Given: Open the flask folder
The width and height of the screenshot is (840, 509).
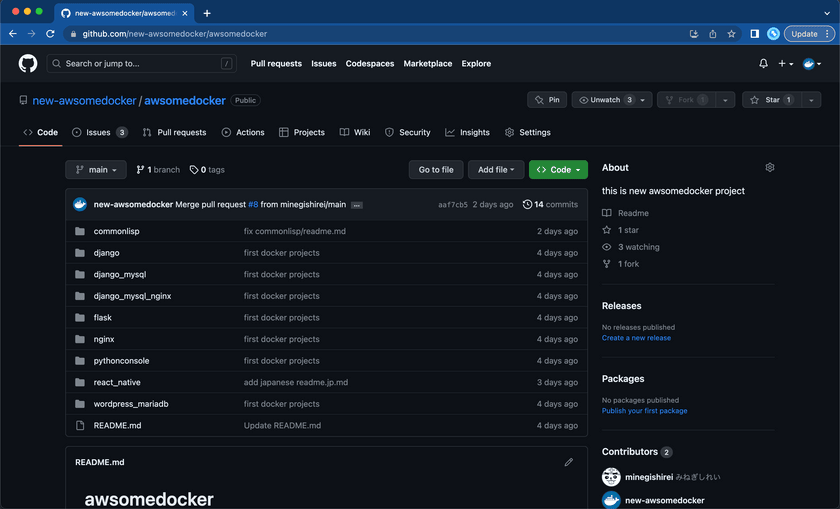Looking at the screenshot, I should click(102, 318).
